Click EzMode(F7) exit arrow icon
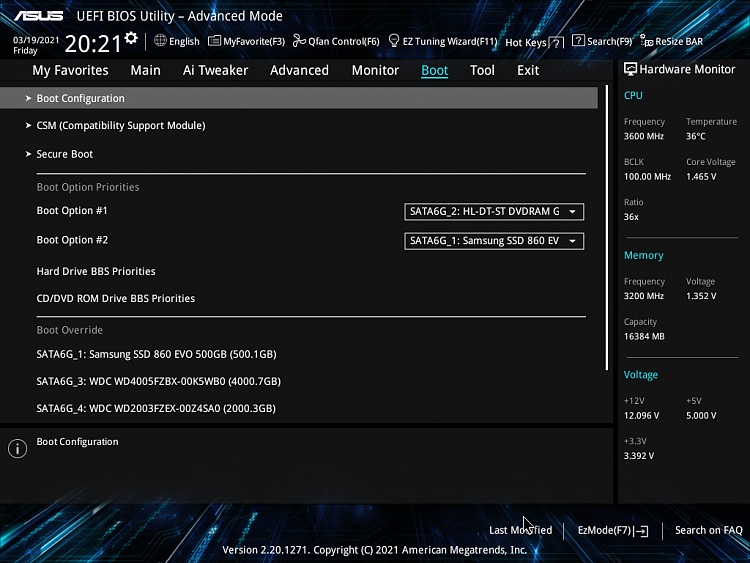 click(641, 530)
